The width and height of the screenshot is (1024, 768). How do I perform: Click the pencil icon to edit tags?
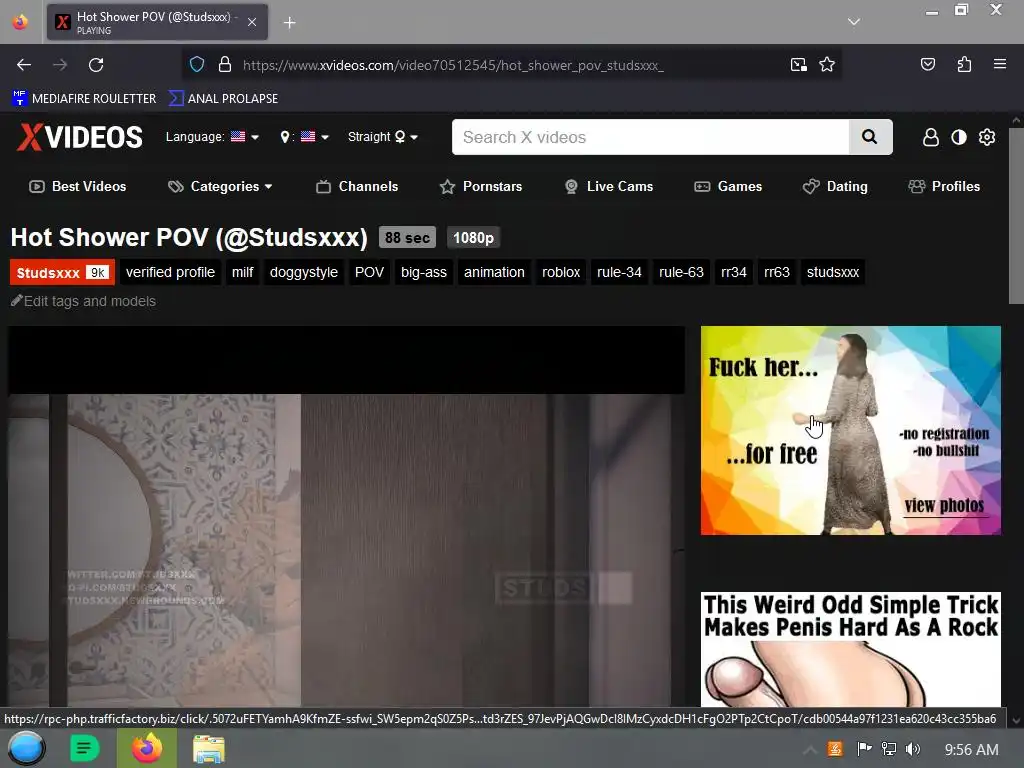[x=16, y=301]
